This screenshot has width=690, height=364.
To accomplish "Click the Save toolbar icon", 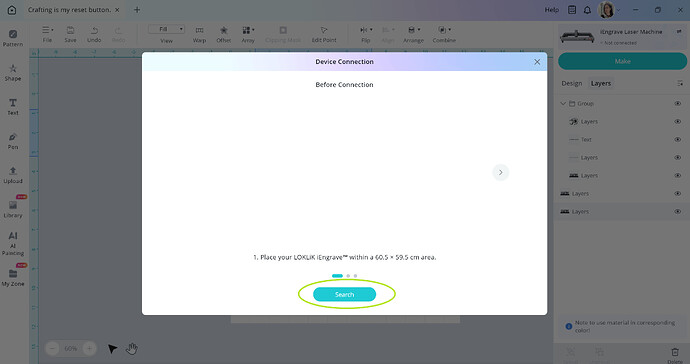I will [x=70, y=34].
